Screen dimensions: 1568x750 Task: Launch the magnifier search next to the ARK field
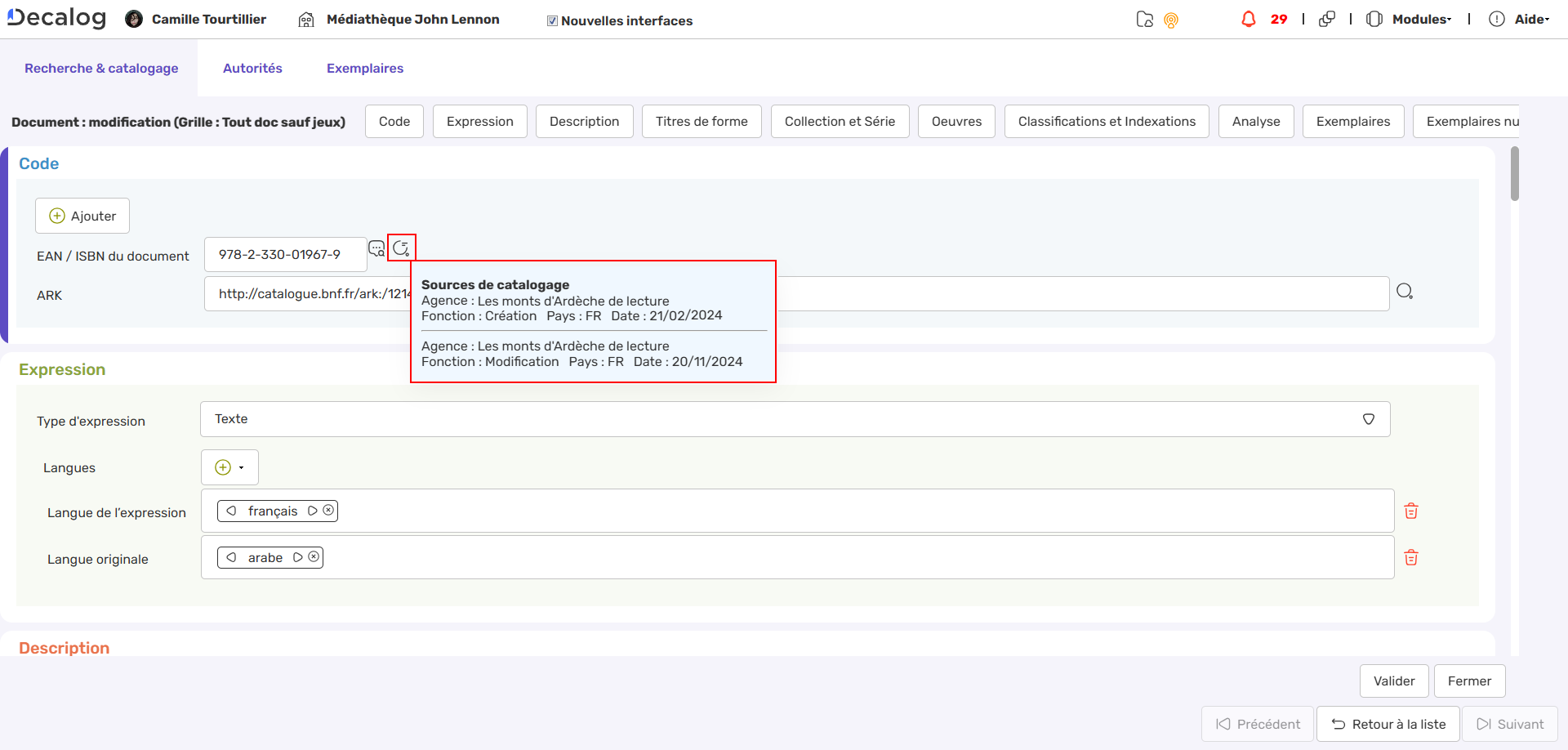(x=1405, y=291)
